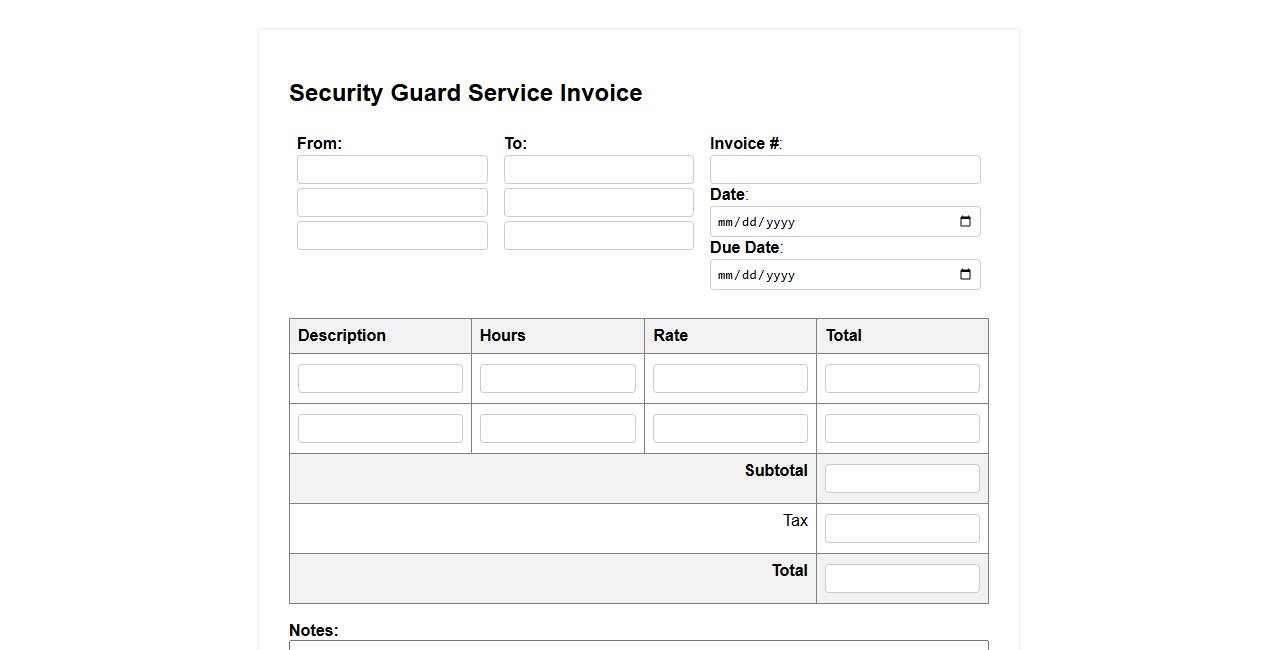Click the Tax amount field
Image resolution: width=1278 pixels, height=650 pixels.
(x=902, y=529)
